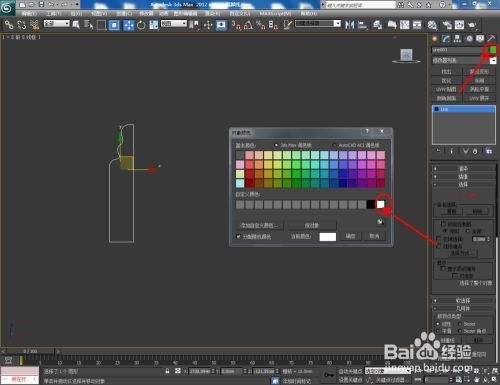Open the Hierarchy command panel tab

tap(457, 39)
